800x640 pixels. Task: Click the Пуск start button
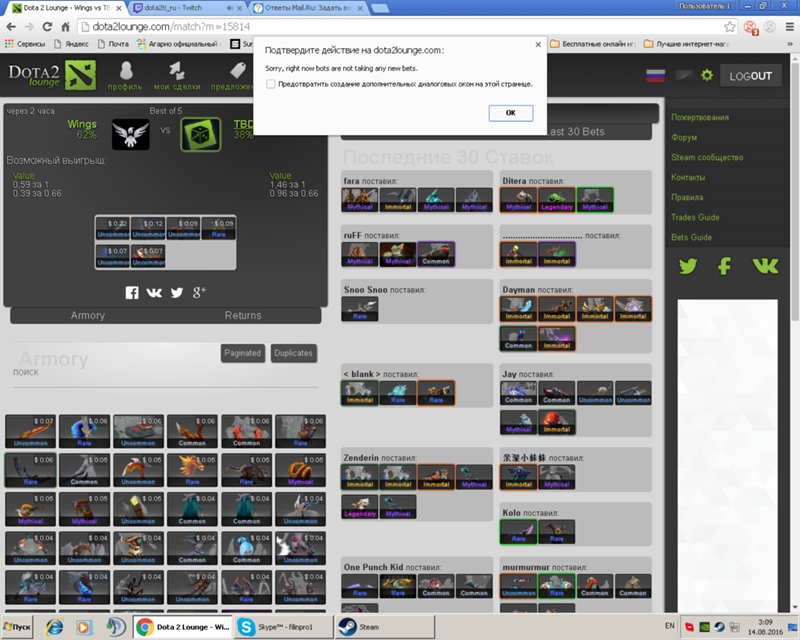[x=17, y=627]
